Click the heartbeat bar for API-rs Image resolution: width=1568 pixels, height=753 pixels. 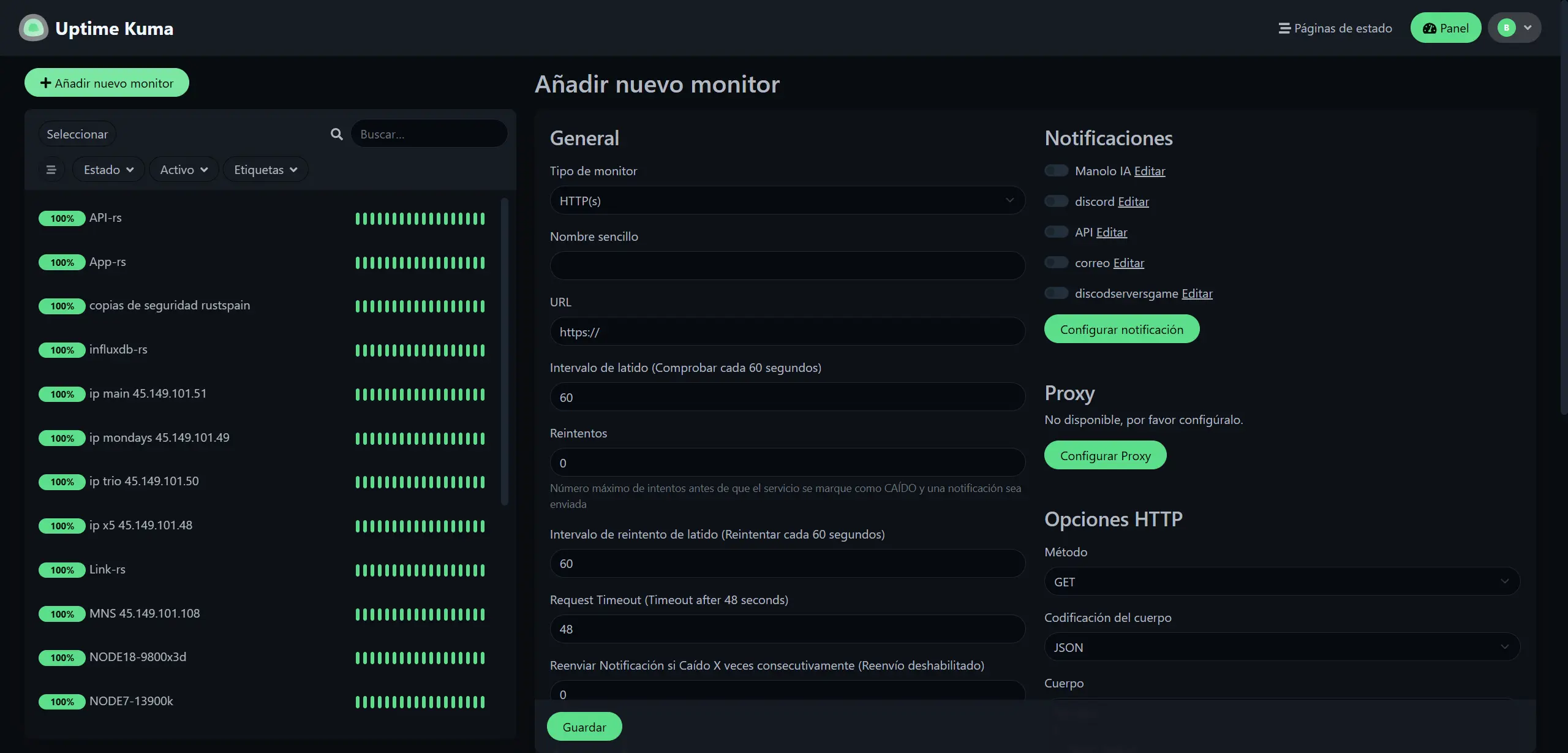(420, 219)
